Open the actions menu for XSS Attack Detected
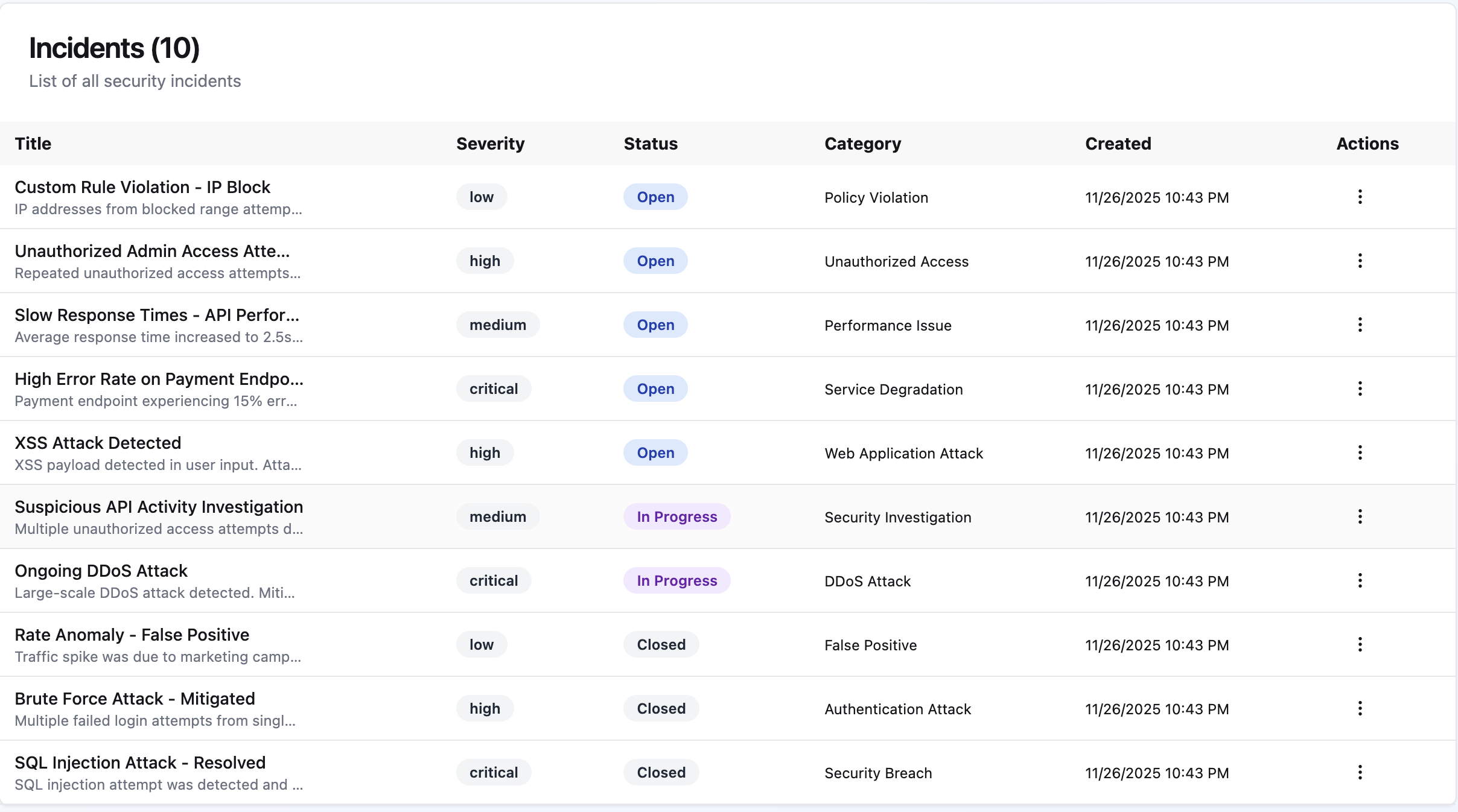1458x812 pixels. (1360, 452)
